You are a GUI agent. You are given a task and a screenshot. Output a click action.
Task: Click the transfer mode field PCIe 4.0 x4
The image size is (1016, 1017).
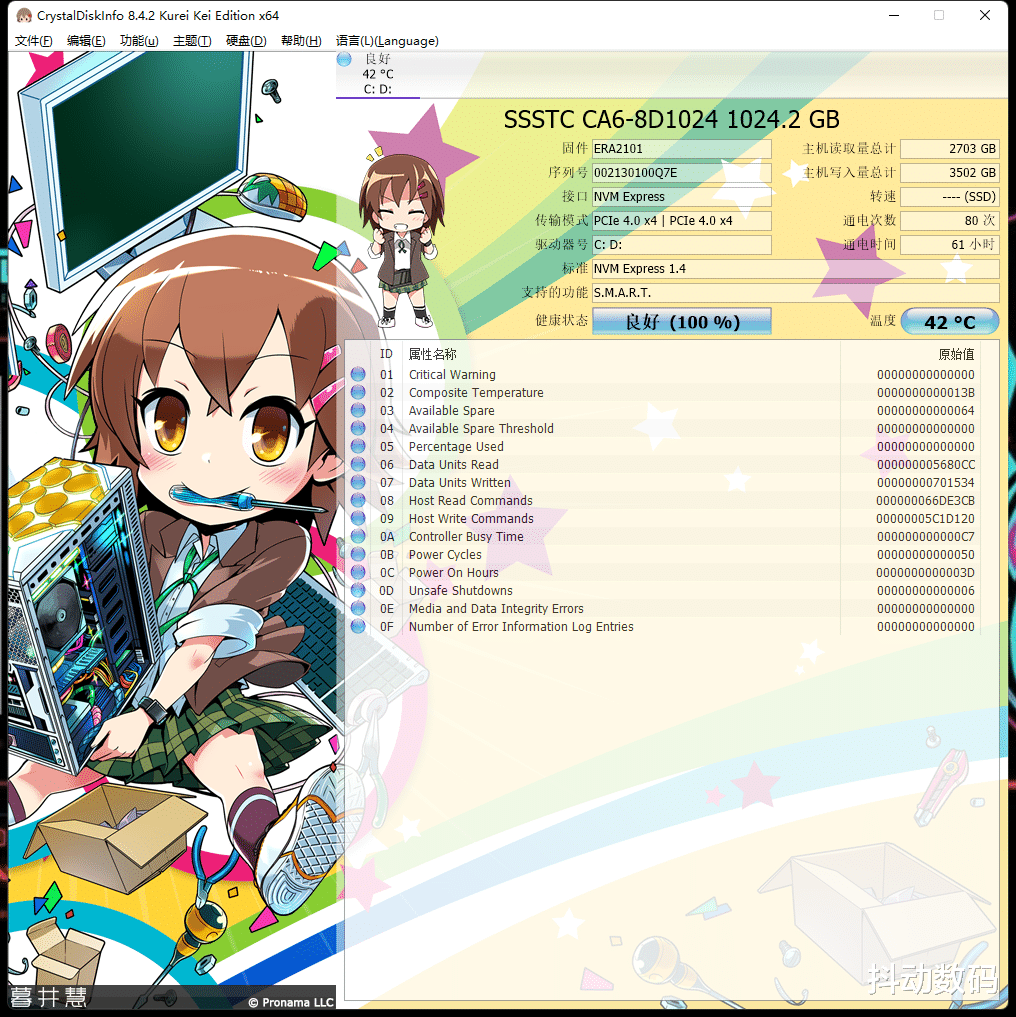point(682,221)
